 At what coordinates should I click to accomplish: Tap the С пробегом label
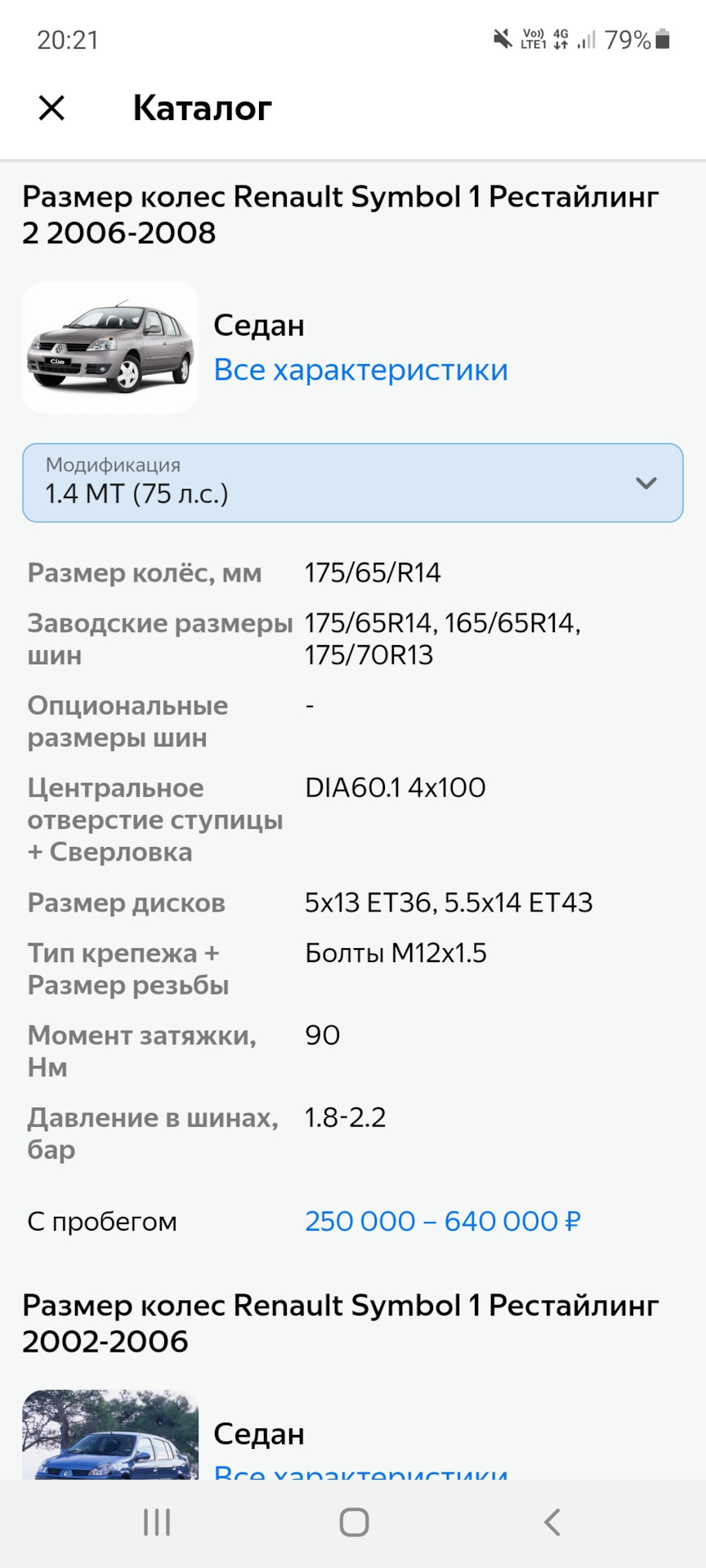tap(102, 1221)
